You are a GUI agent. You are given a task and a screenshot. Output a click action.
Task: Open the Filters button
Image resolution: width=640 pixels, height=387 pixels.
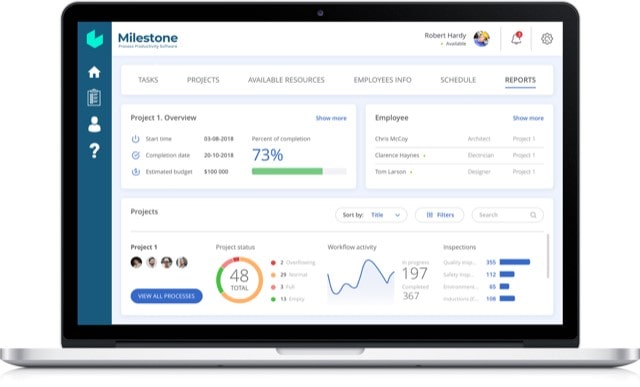[x=440, y=215]
